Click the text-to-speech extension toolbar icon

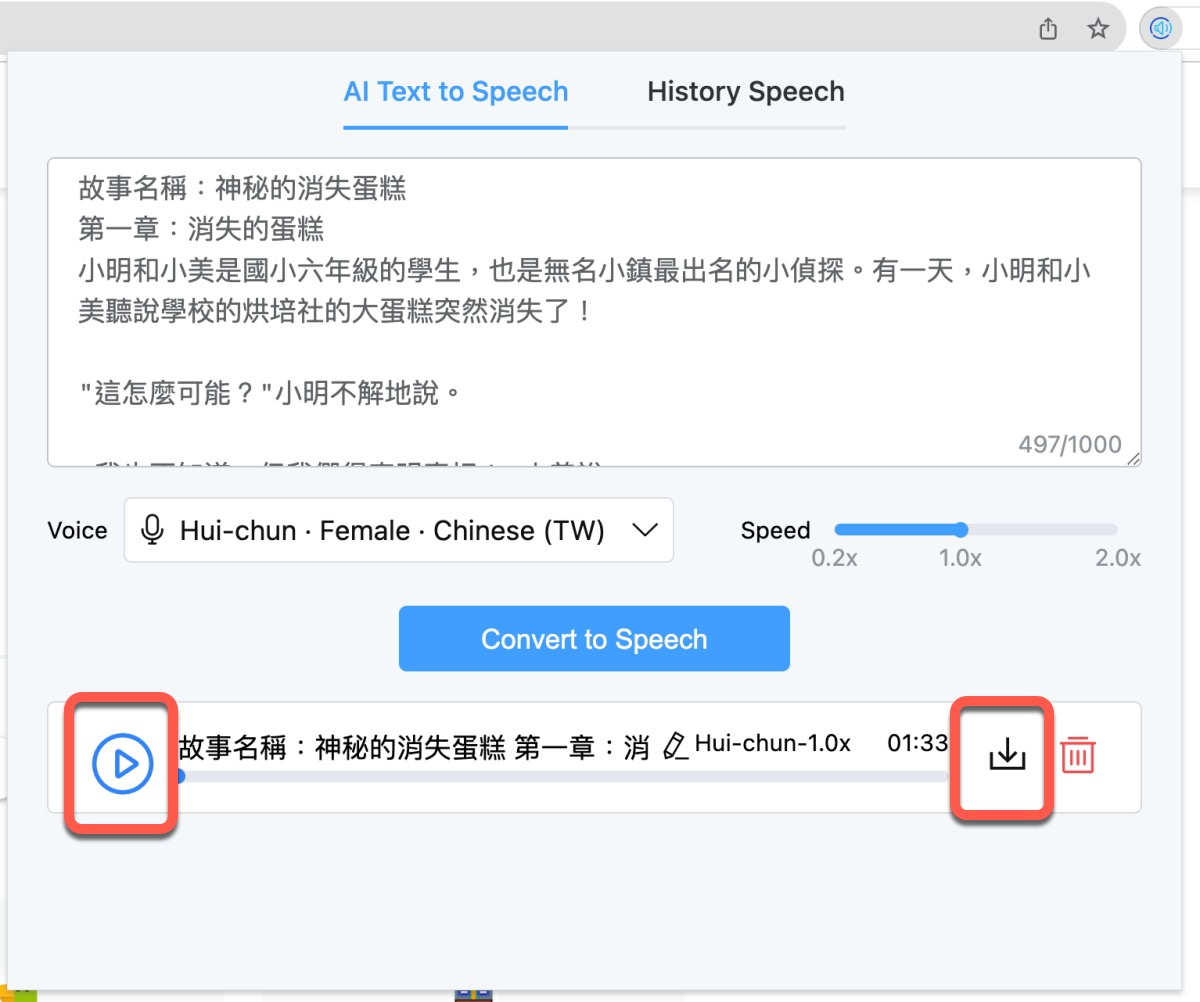tap(1160, 29)
